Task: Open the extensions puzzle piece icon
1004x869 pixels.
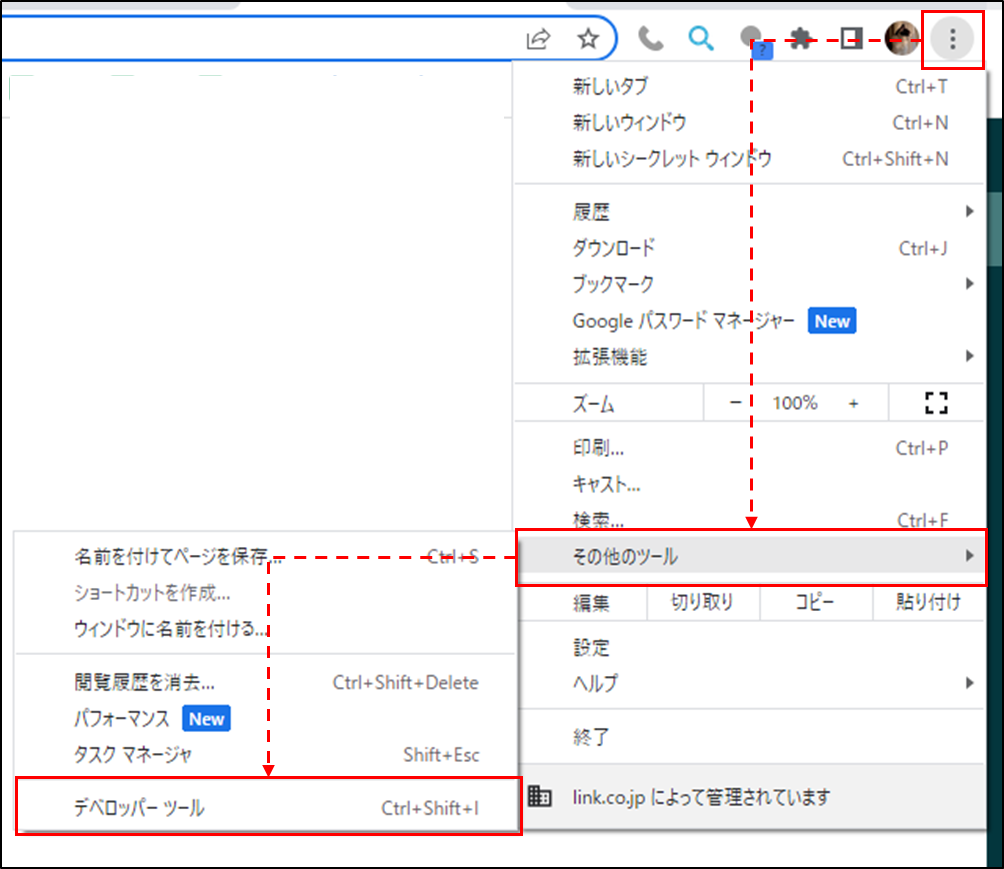Action: click(800, 39)
